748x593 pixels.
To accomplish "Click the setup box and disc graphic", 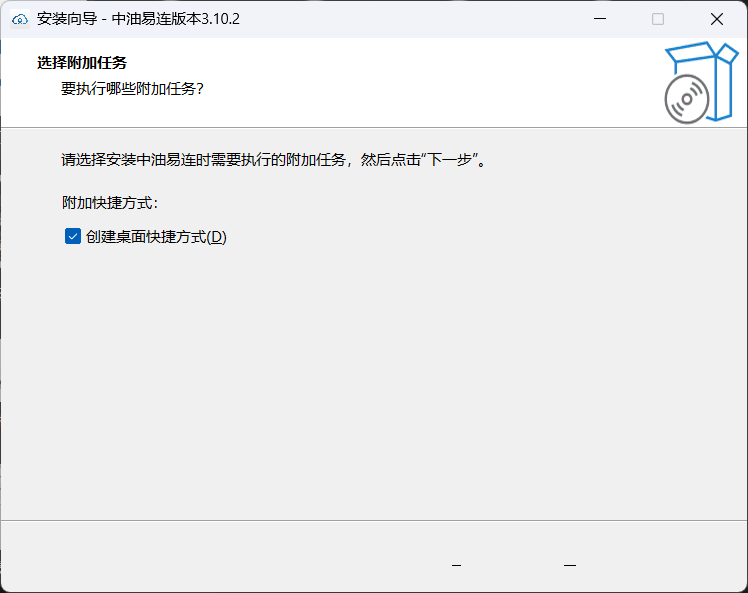I will 701,82.
